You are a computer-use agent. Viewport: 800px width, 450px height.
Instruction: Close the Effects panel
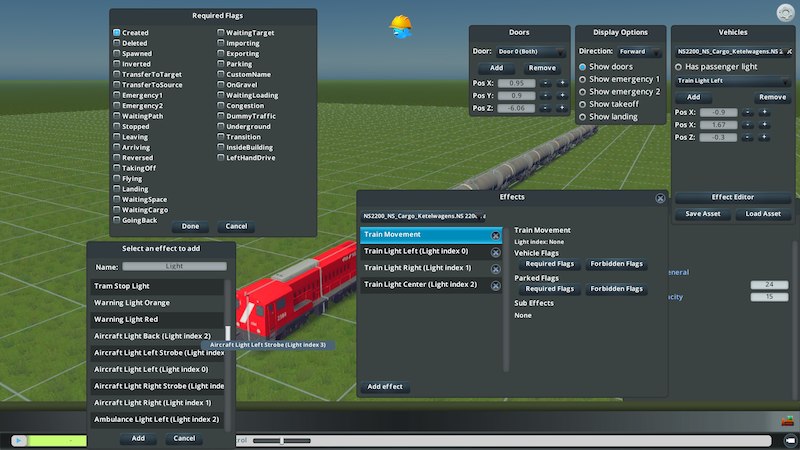point(660,198)
